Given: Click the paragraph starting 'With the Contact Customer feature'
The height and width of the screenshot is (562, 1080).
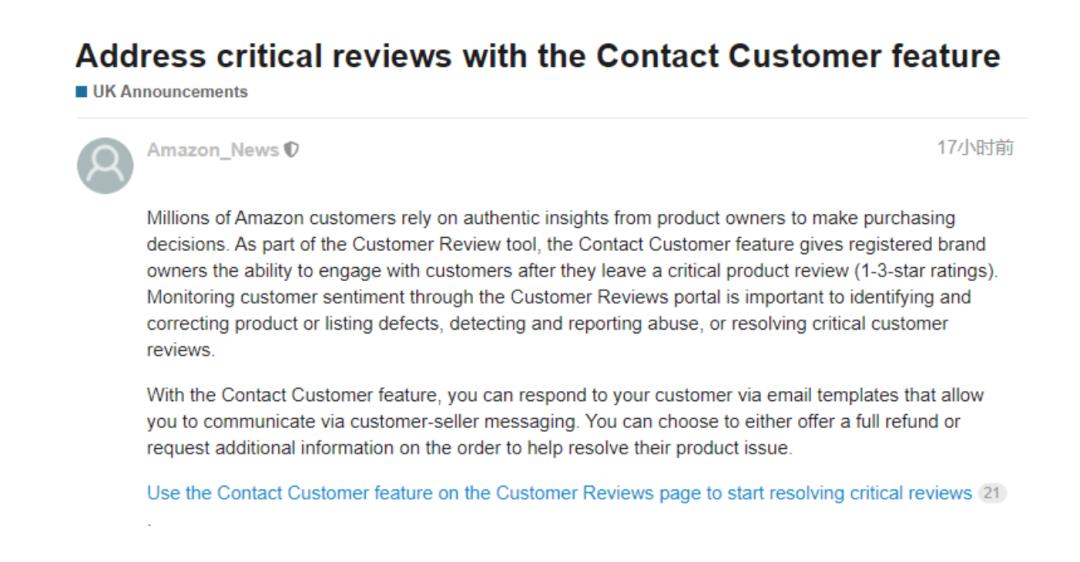Looking at the screenshot, I should (x=550, y=421).
